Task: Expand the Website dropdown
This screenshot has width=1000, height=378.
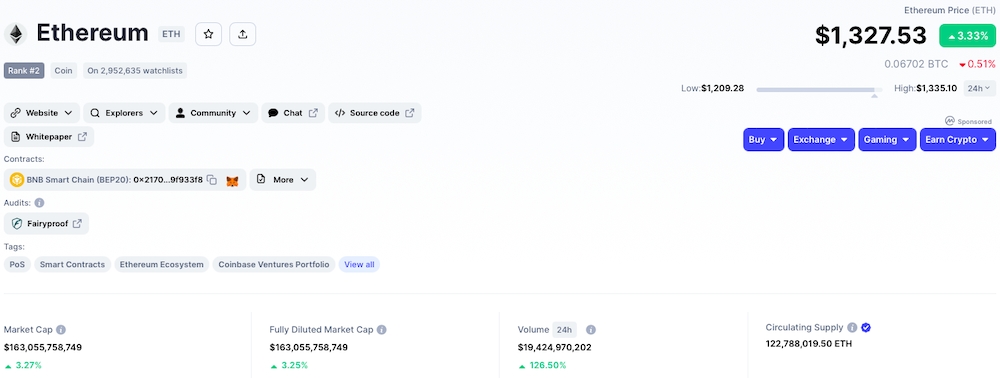Action: pos(42,113)
